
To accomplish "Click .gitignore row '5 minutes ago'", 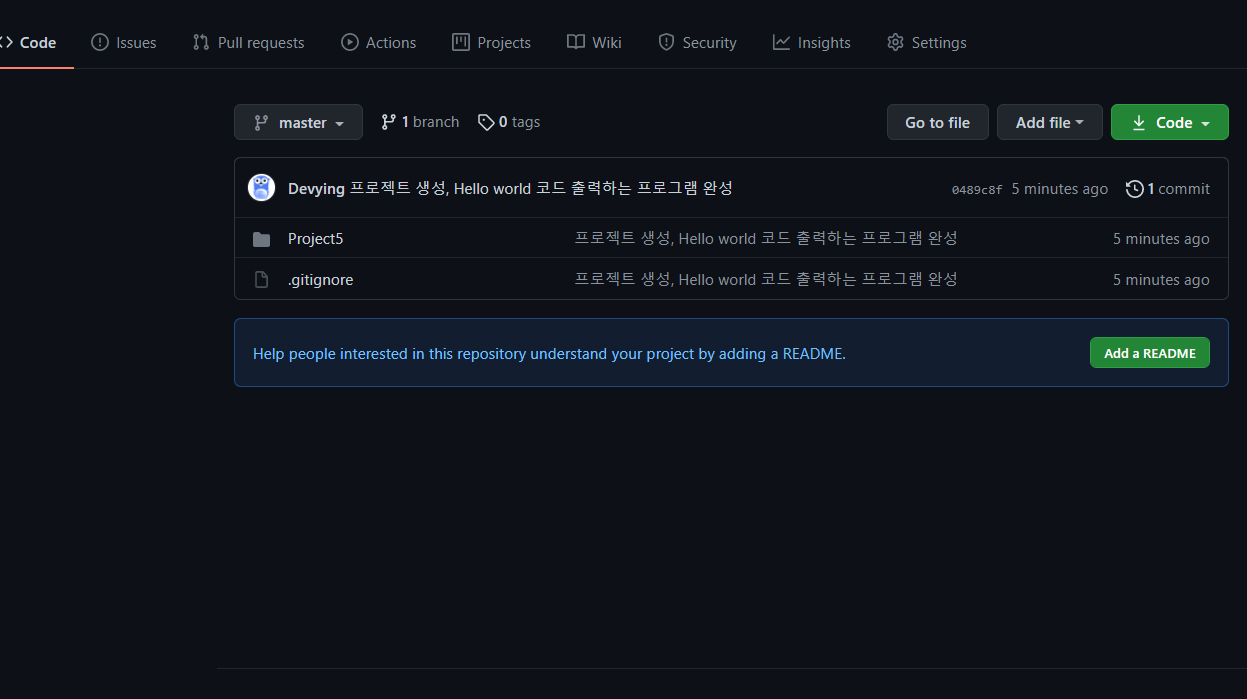I will pyautogui.click(x=1161, y=280).
